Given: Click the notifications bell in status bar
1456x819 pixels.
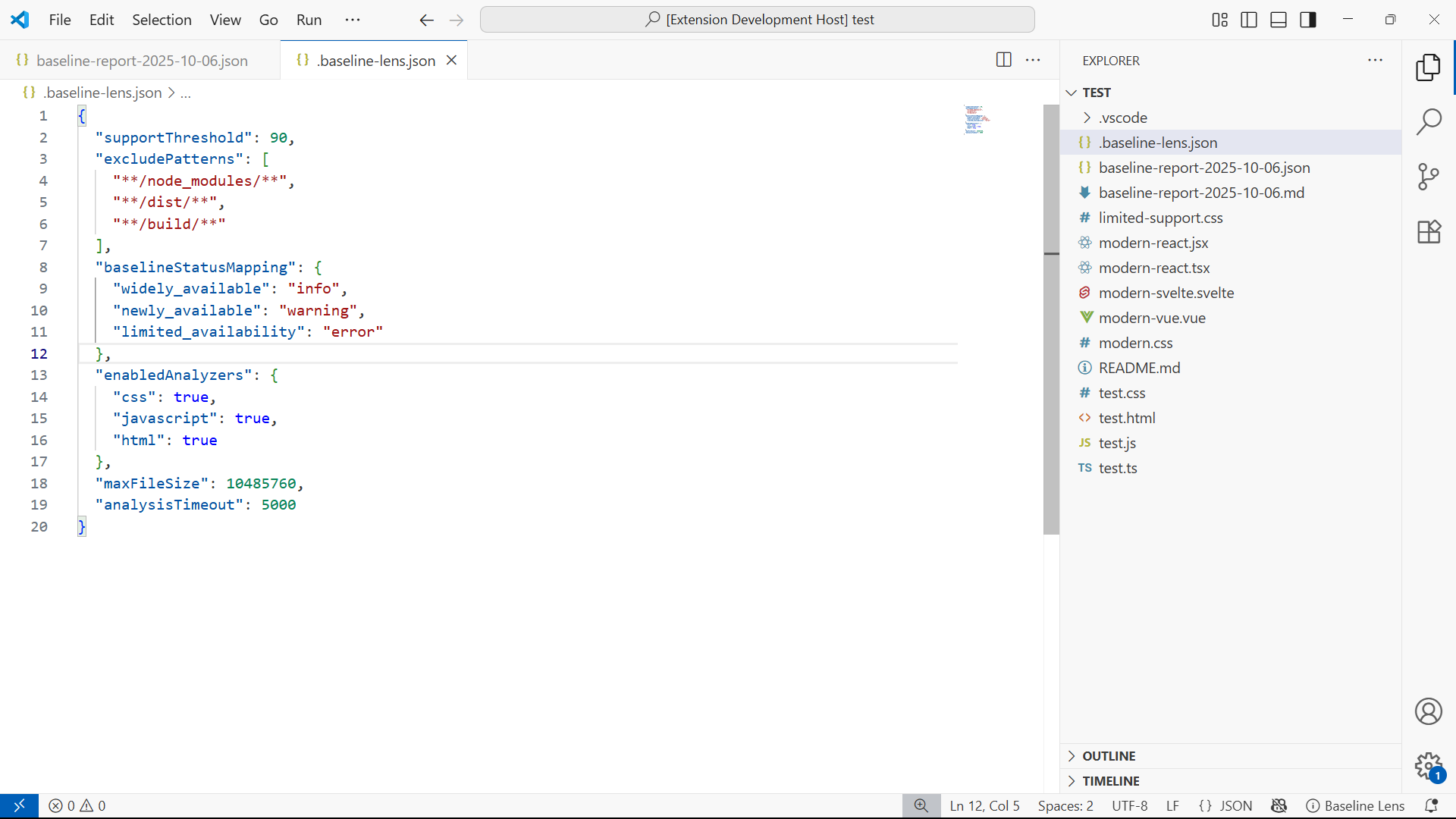Looking at the screenshot, I should (1432, 805).
